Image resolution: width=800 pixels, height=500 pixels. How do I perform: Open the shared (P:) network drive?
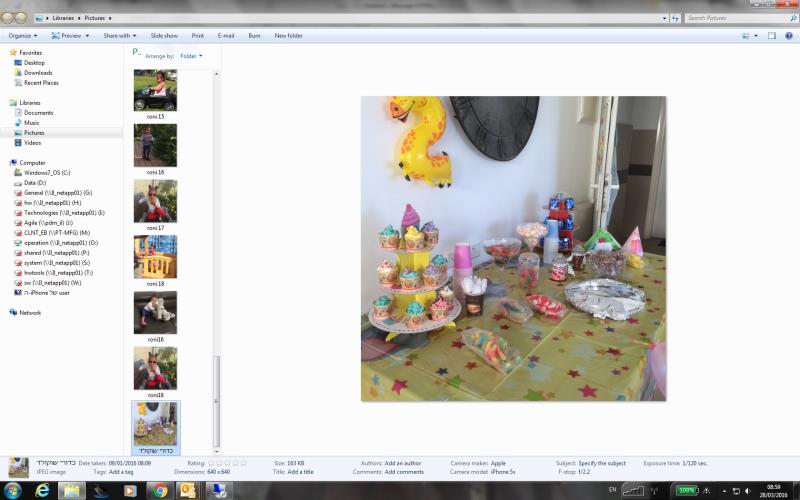56,253
